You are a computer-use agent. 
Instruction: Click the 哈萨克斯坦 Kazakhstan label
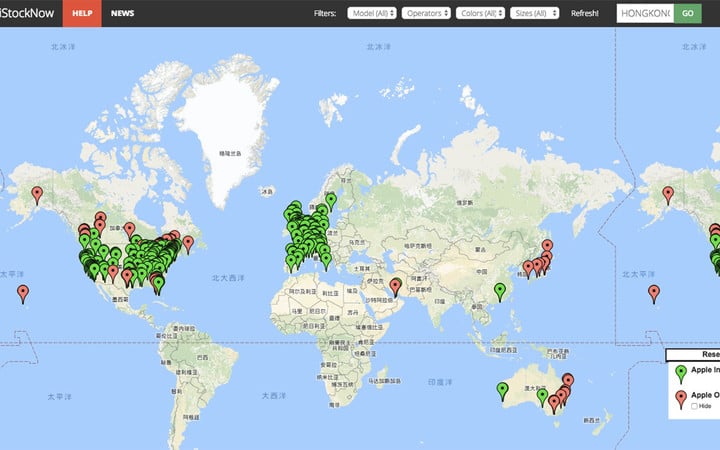click(x=418, y=246)
